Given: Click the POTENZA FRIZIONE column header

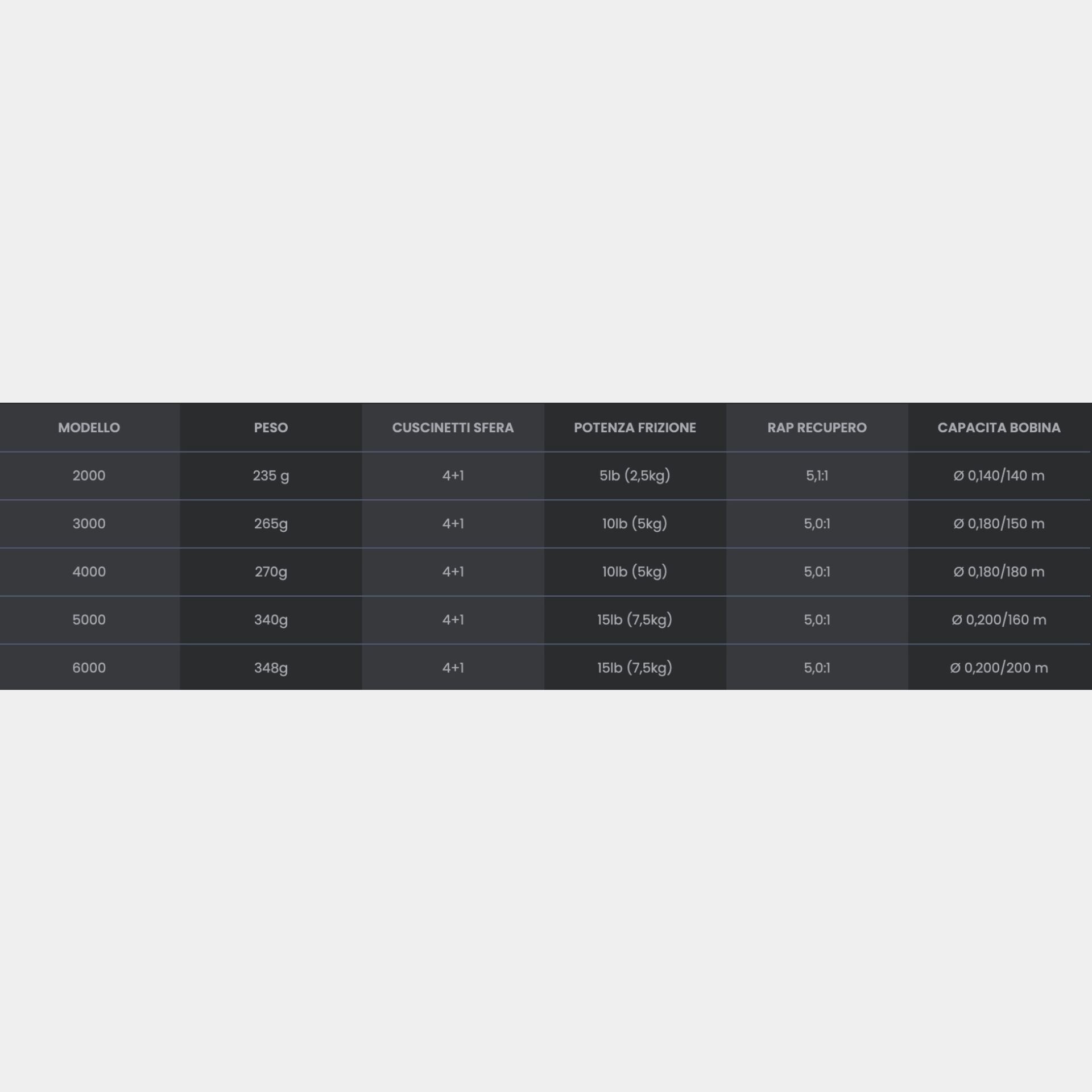Looking at the screenshot, I should point(635,428).
